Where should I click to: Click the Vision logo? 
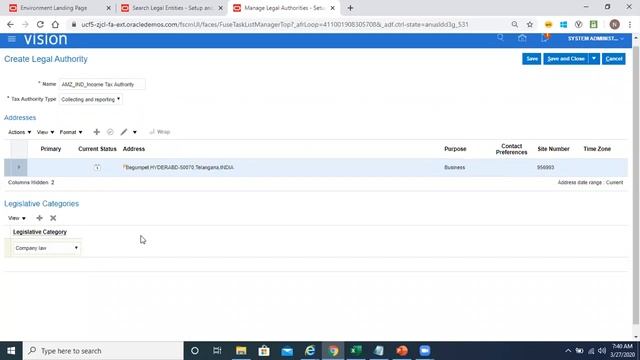tap(45, 39)
